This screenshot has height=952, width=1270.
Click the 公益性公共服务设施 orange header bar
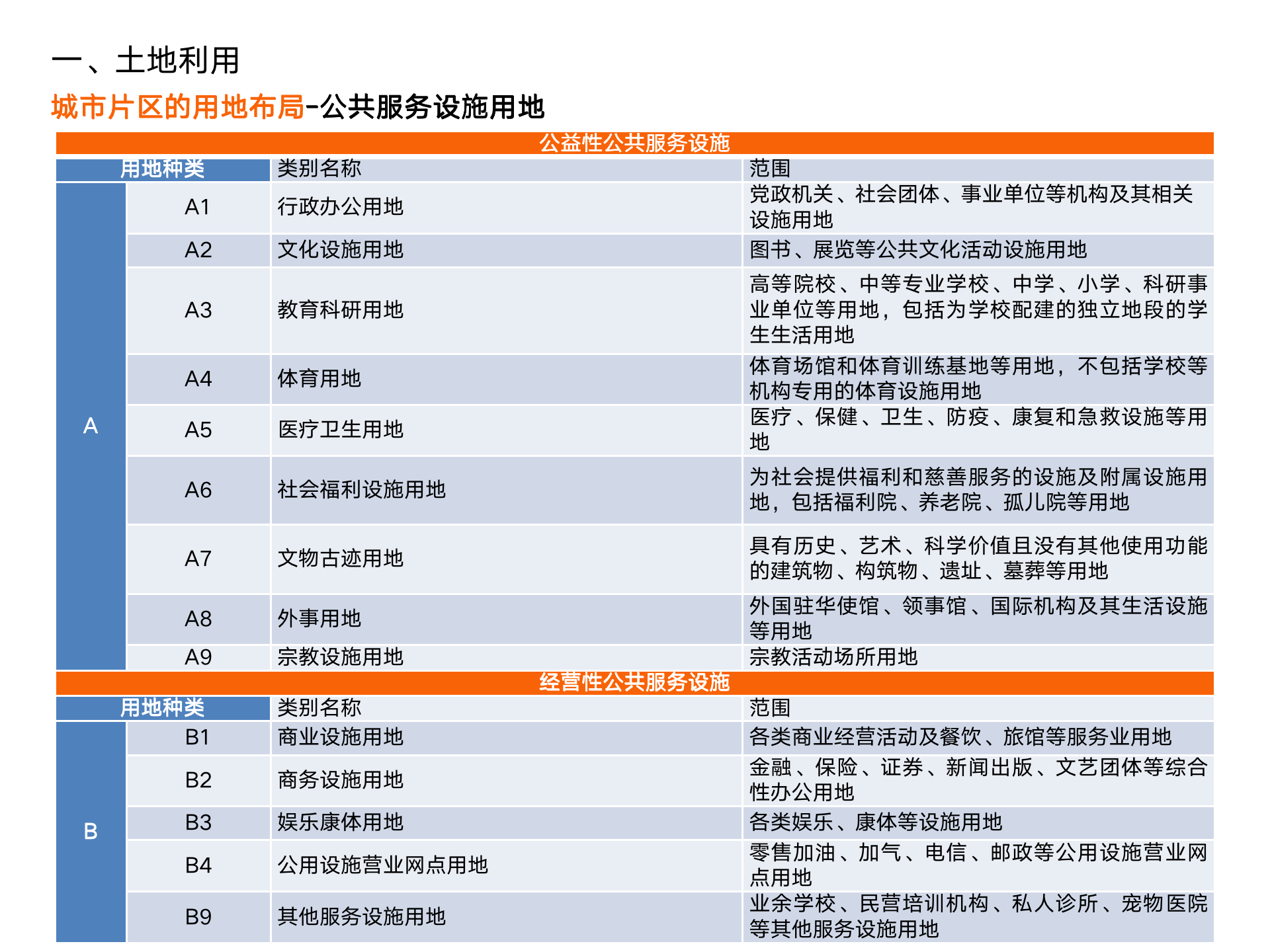coord(634,143)
